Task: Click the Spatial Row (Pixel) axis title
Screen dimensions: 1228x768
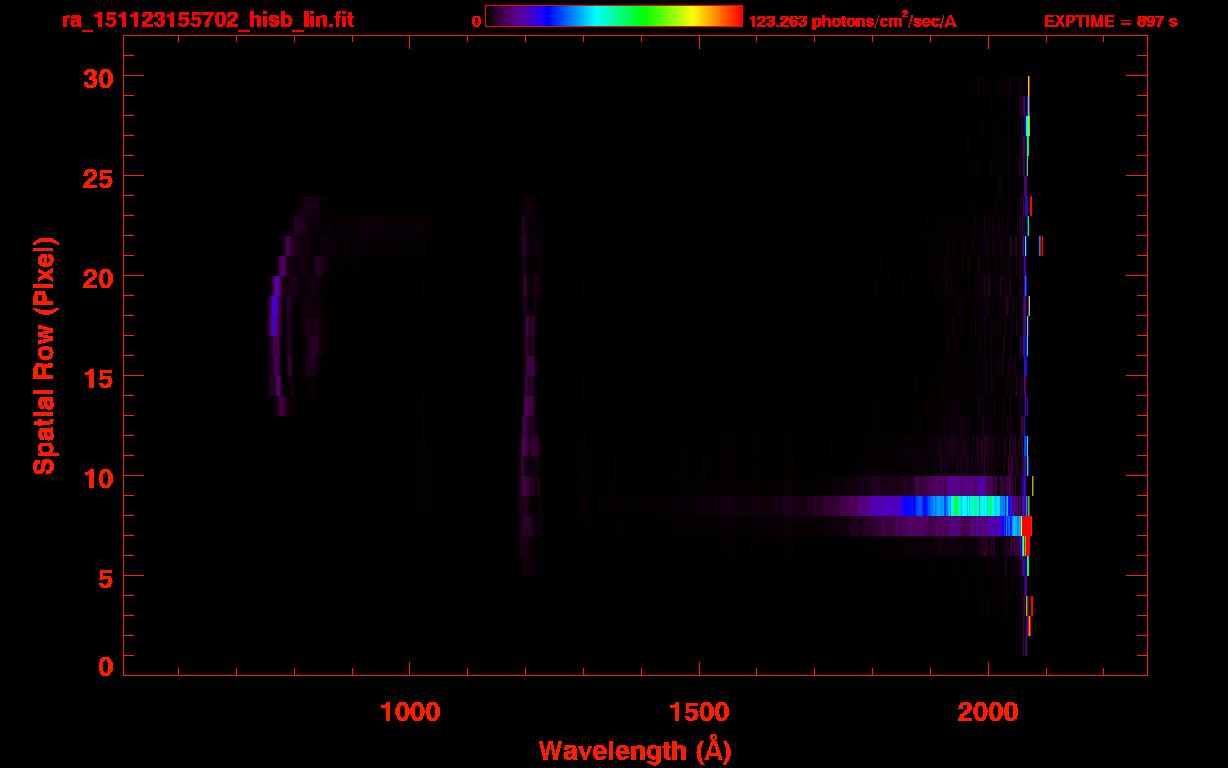Action: pos(44,355)
